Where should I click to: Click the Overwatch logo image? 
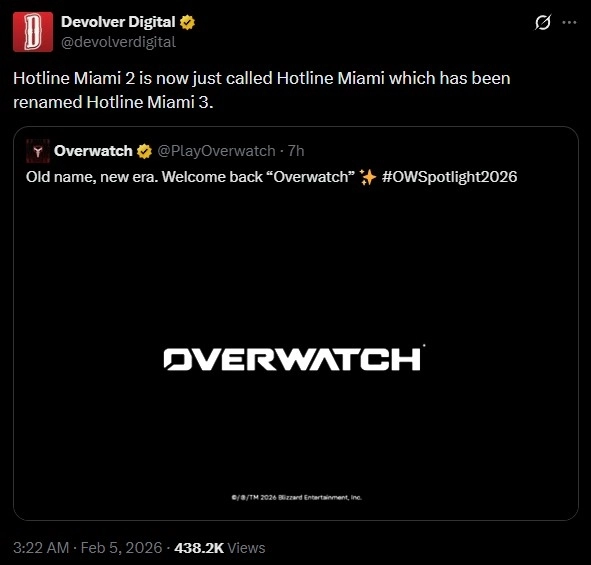click(294, 358)
